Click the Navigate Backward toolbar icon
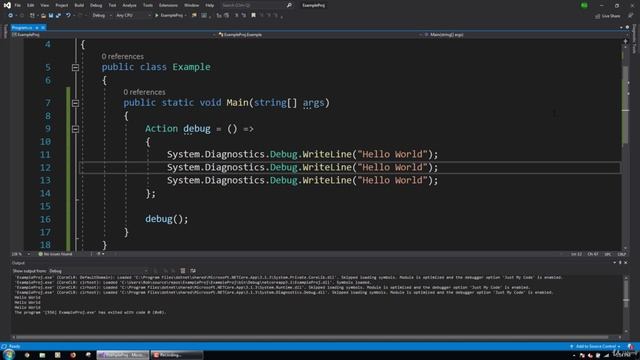This screenshot has height=360, width=640. pos(11,16)
